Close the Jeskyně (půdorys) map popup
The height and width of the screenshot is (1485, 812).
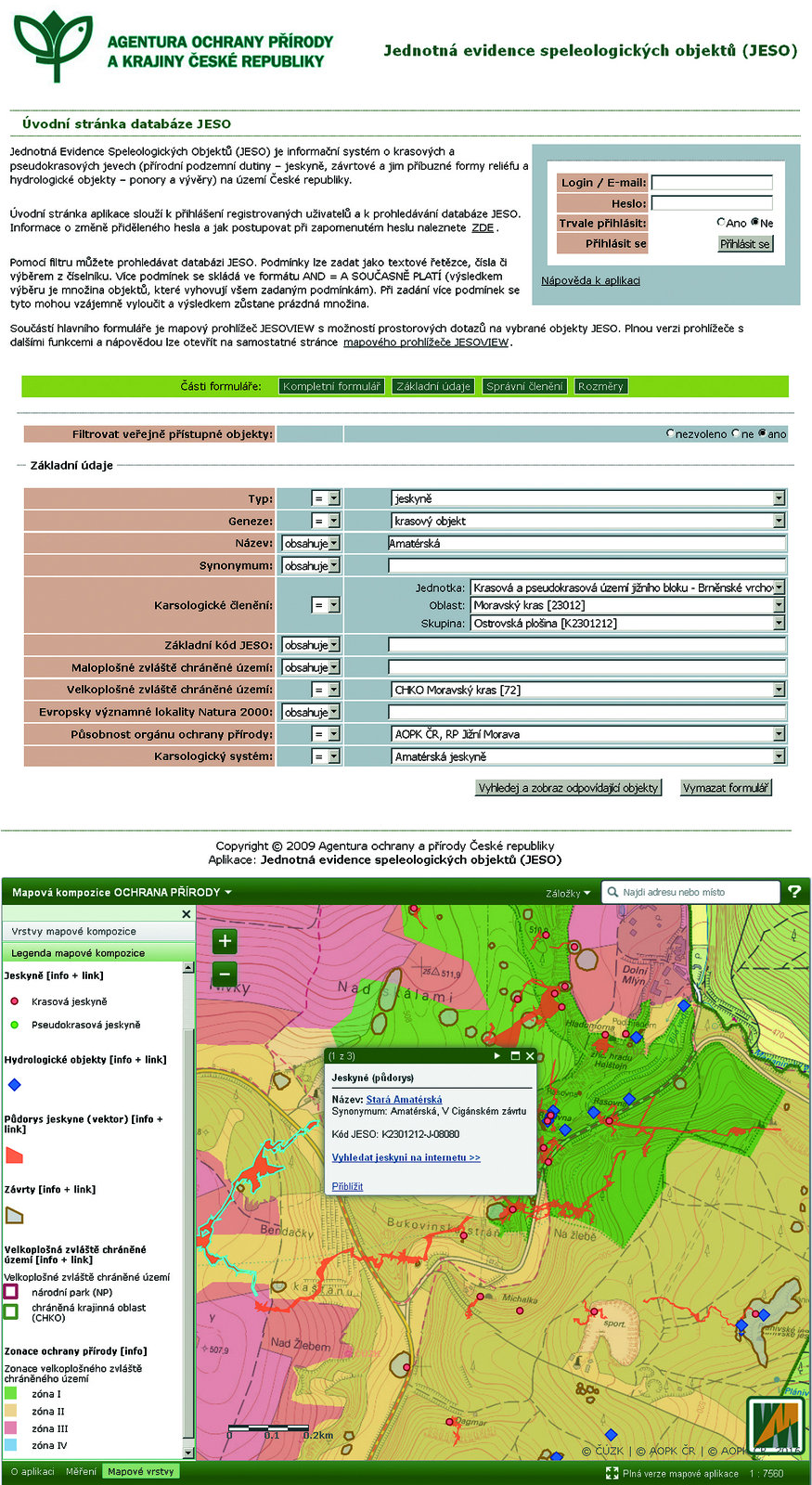click(x=530, y=1055)
